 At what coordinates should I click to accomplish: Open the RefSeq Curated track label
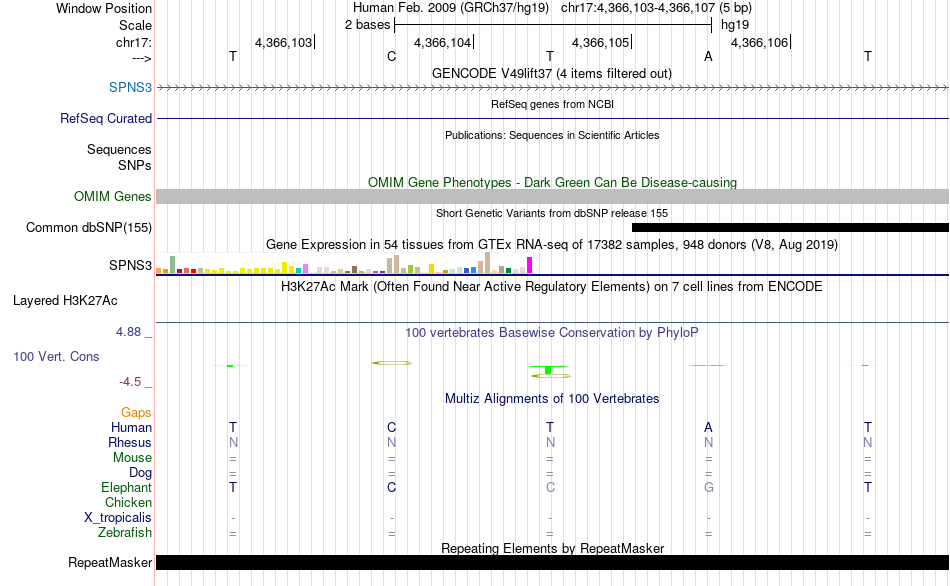click(x=105, y=118)
